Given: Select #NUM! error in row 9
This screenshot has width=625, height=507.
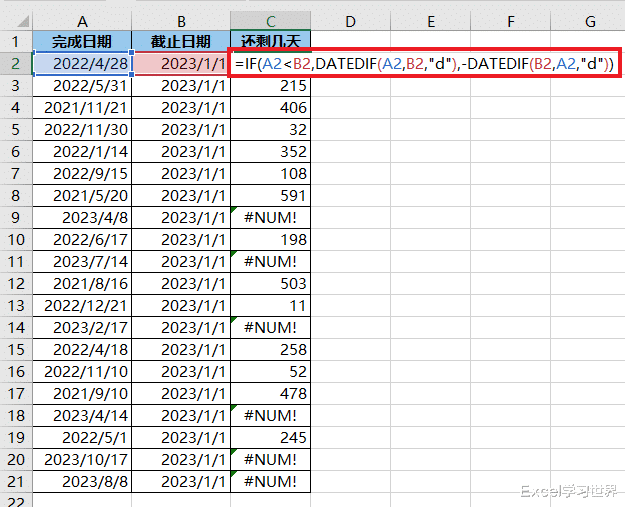Looking at the screenshot, I should click(x=271, y=218).
